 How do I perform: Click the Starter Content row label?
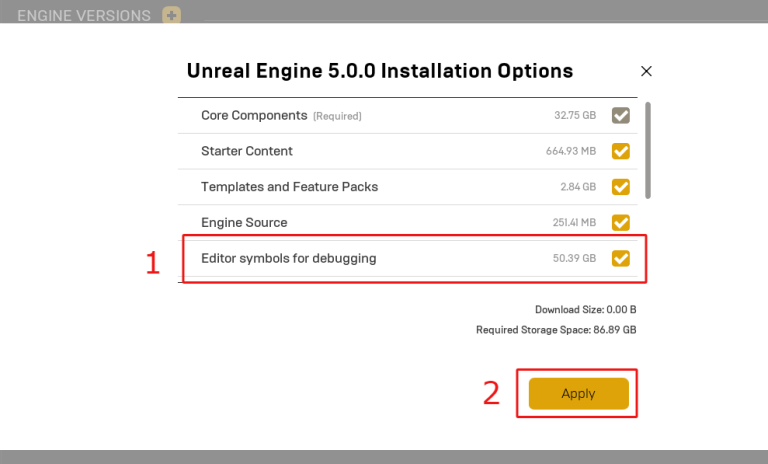click(x=247, y=151)
